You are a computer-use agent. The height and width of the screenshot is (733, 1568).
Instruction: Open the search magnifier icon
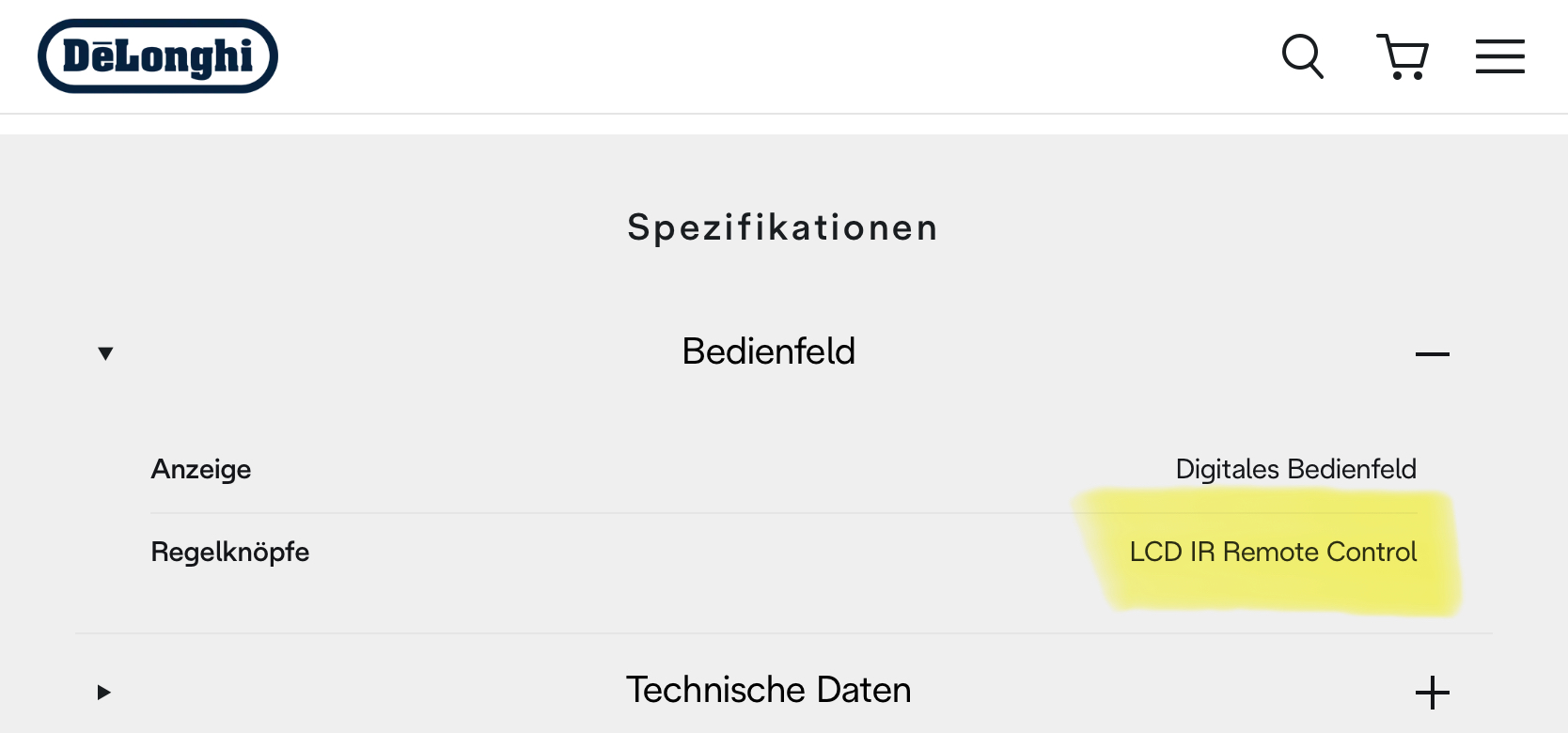(x=1303, y=56)
